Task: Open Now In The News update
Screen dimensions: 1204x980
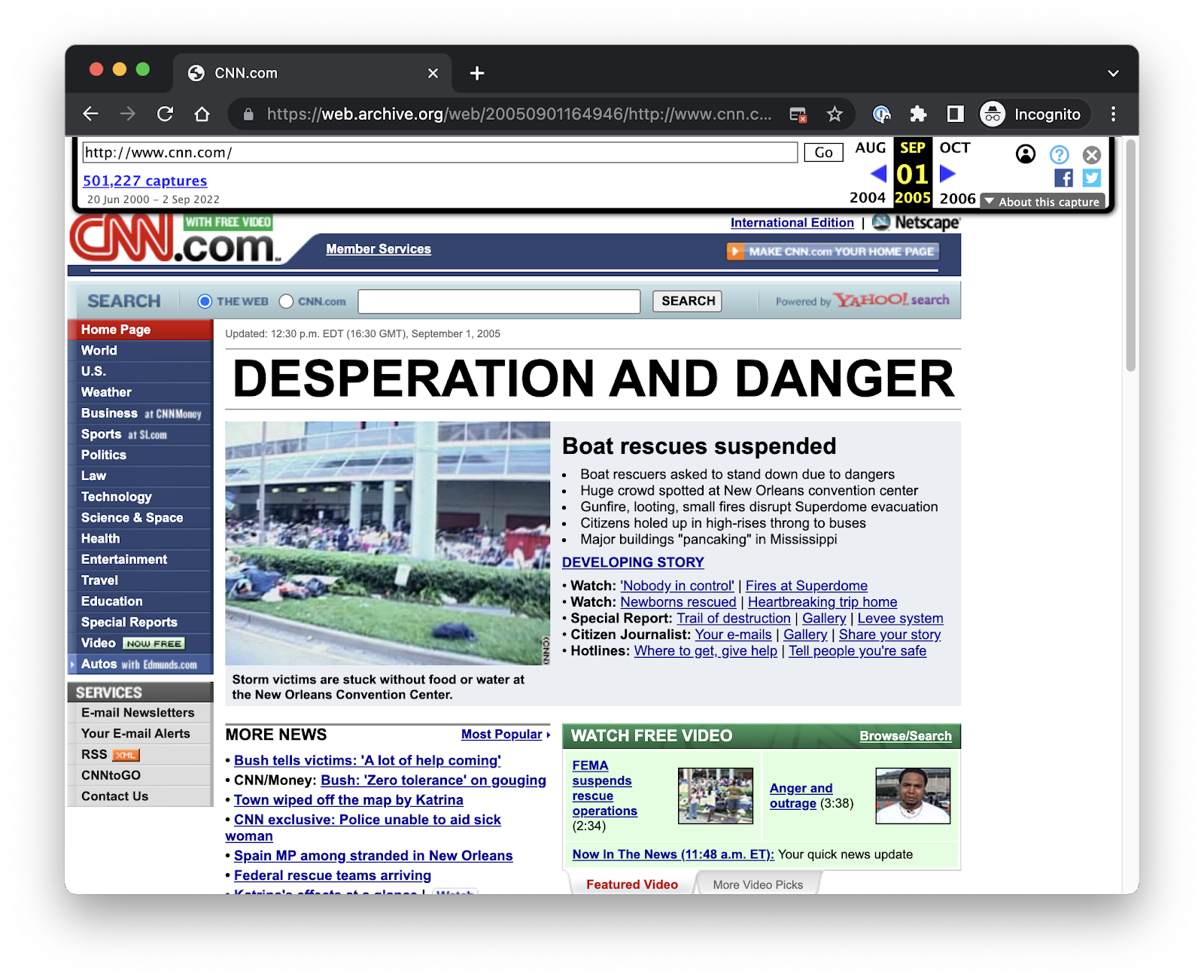Action: [673, 854]
